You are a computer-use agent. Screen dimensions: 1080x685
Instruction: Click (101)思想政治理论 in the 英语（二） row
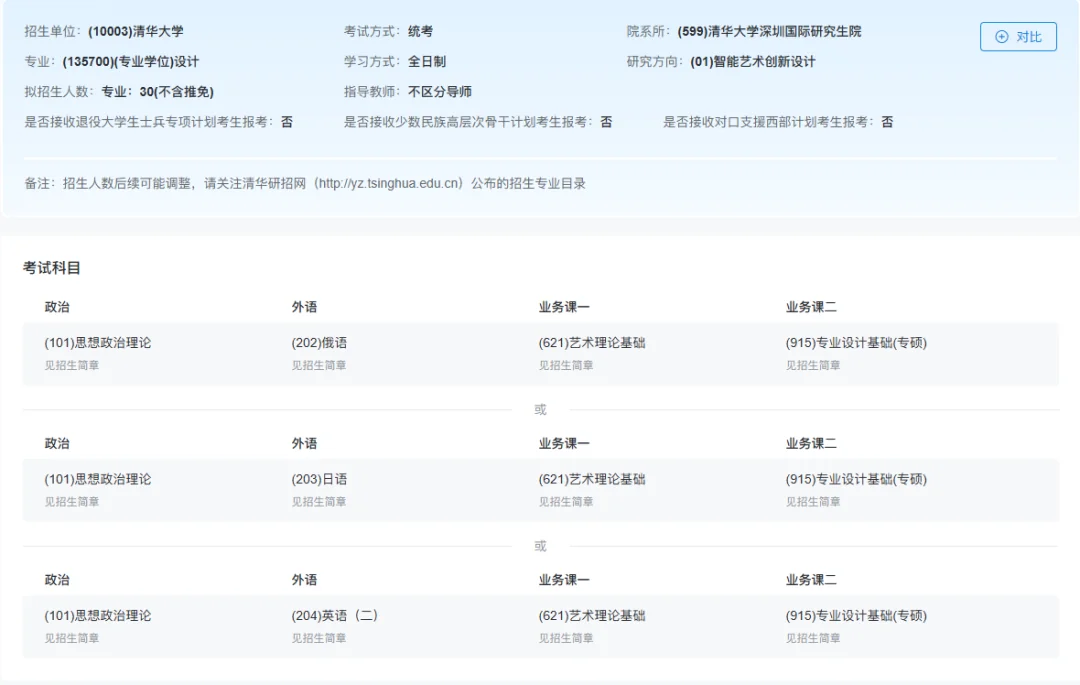coord(98,615)
